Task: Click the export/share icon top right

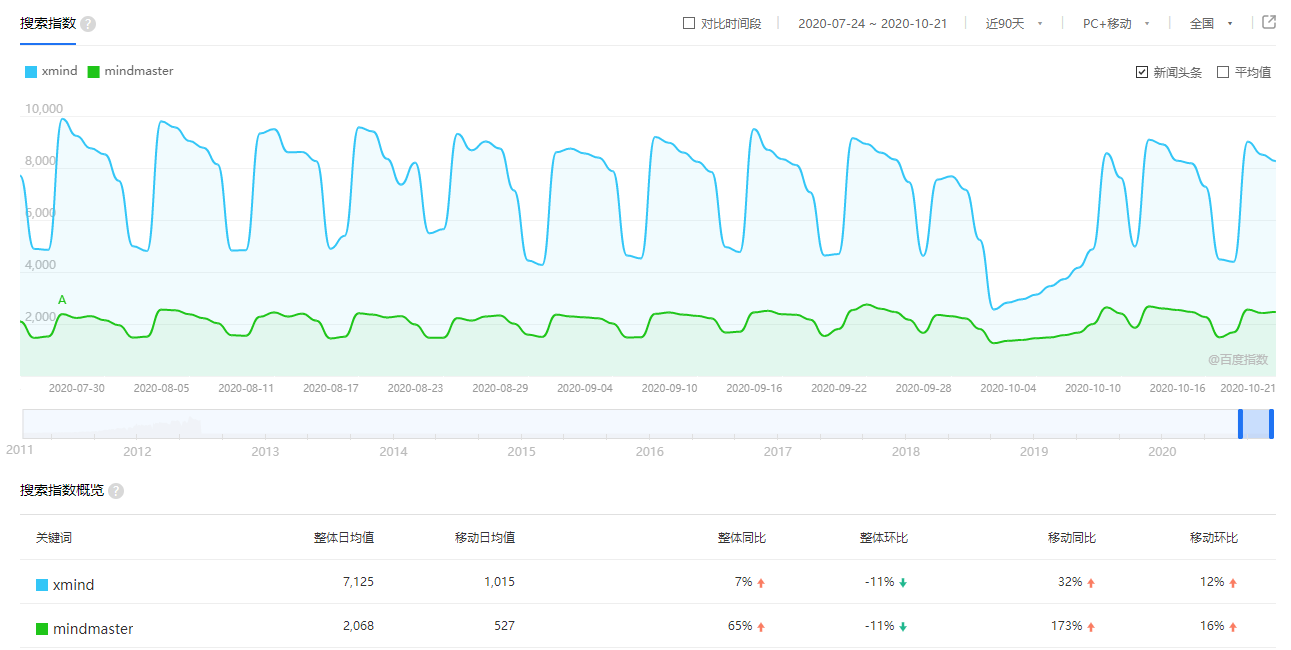Action: point(1269,22)
